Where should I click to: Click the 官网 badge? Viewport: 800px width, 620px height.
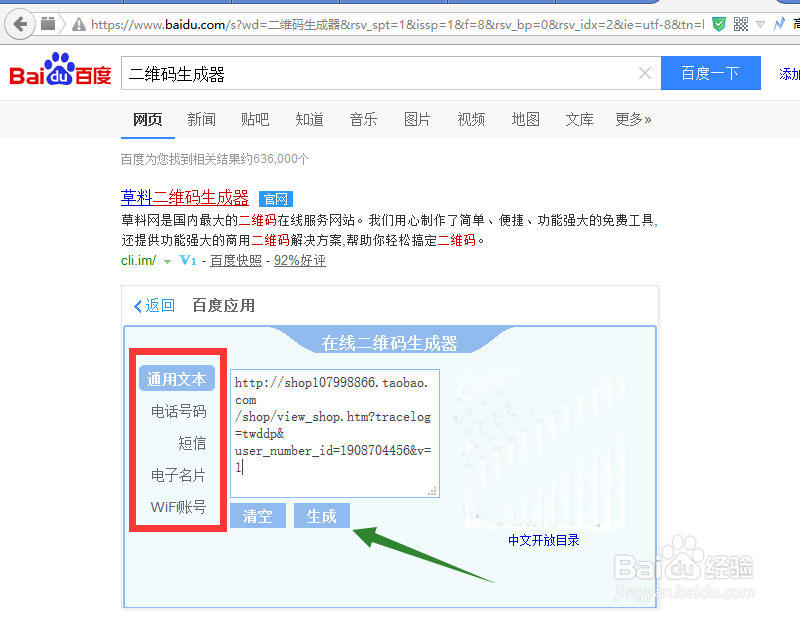tap(276, 199)
